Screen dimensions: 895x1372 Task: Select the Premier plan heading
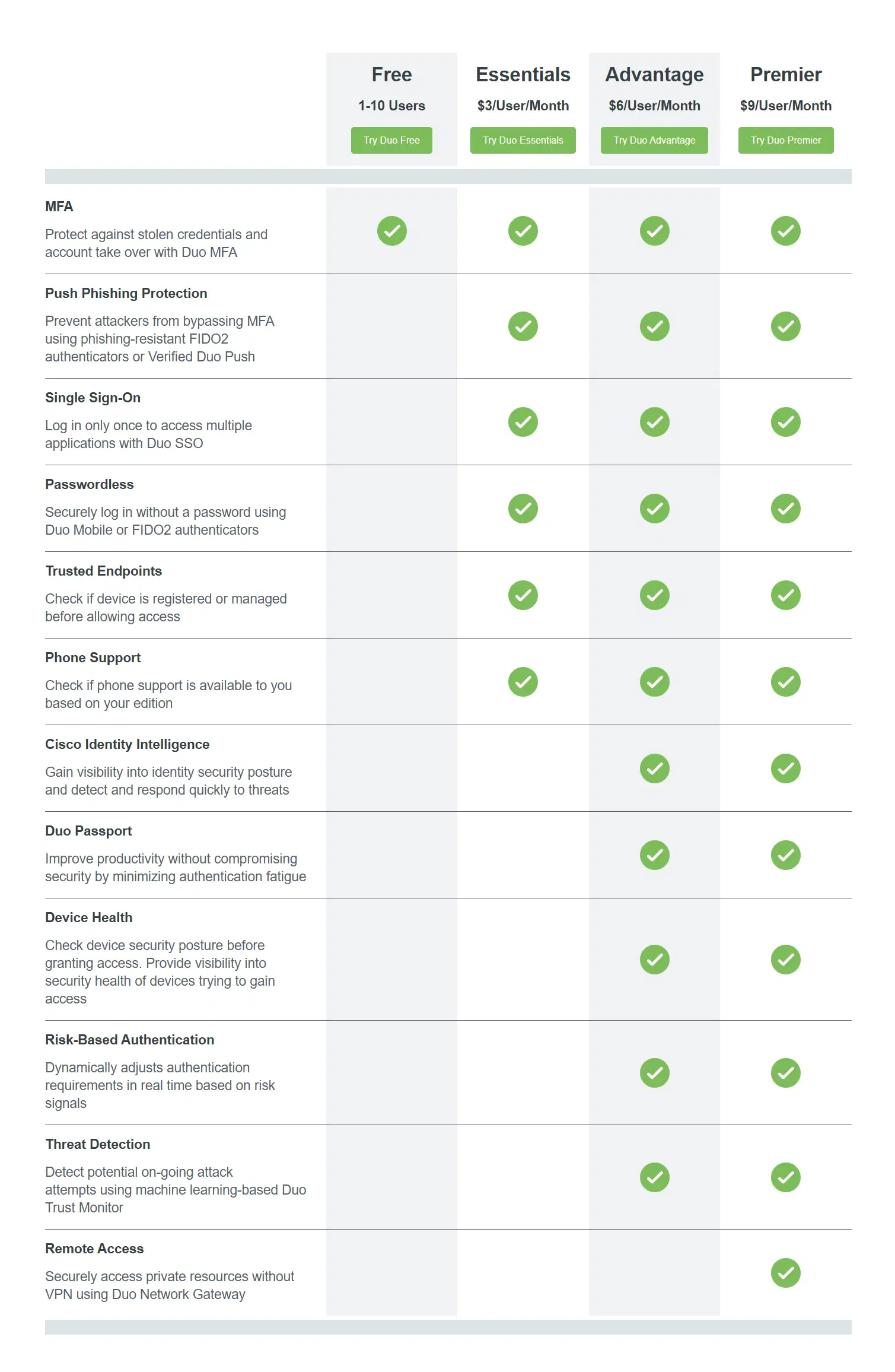pyautogui.click(x=786, y=75)
